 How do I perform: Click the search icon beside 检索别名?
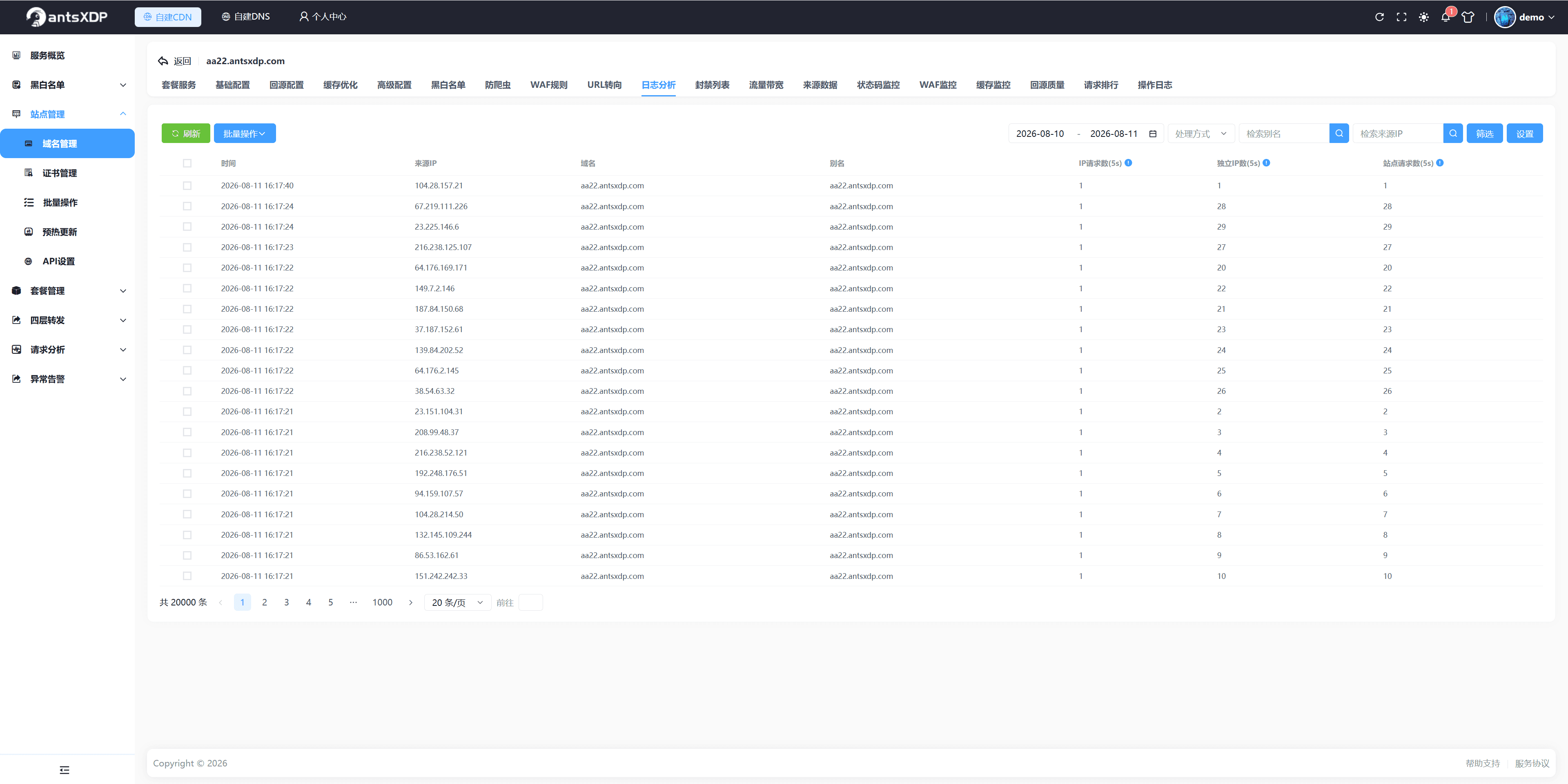1339,134
